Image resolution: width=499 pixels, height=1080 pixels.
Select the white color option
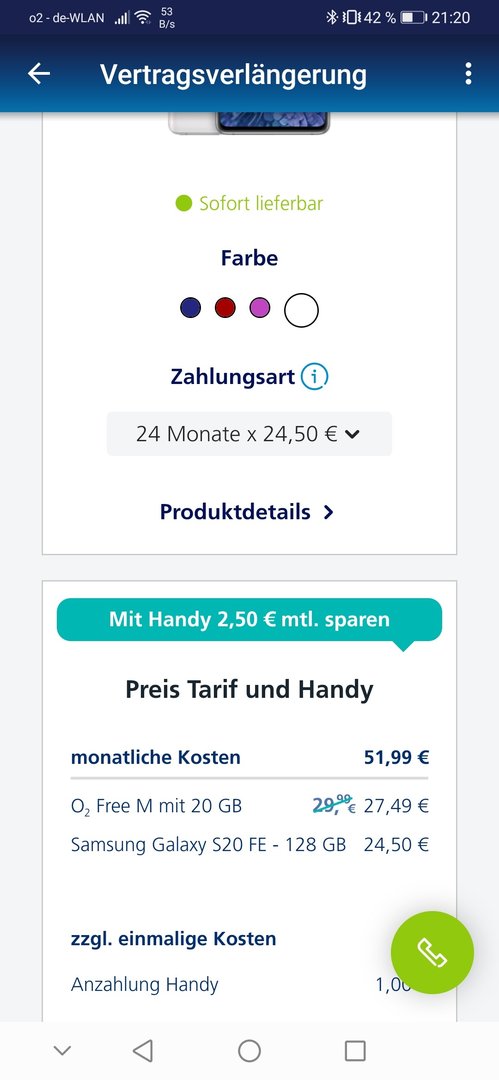[302, 310]
